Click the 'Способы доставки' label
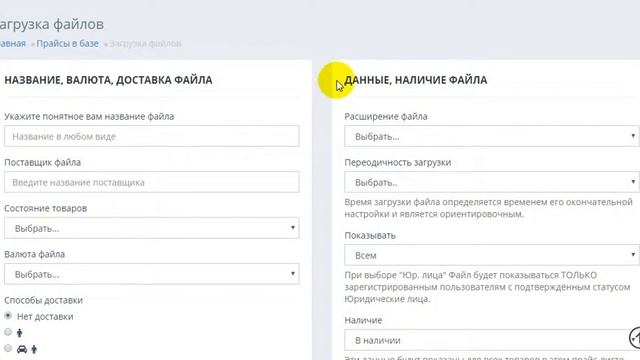 point(43,300)
